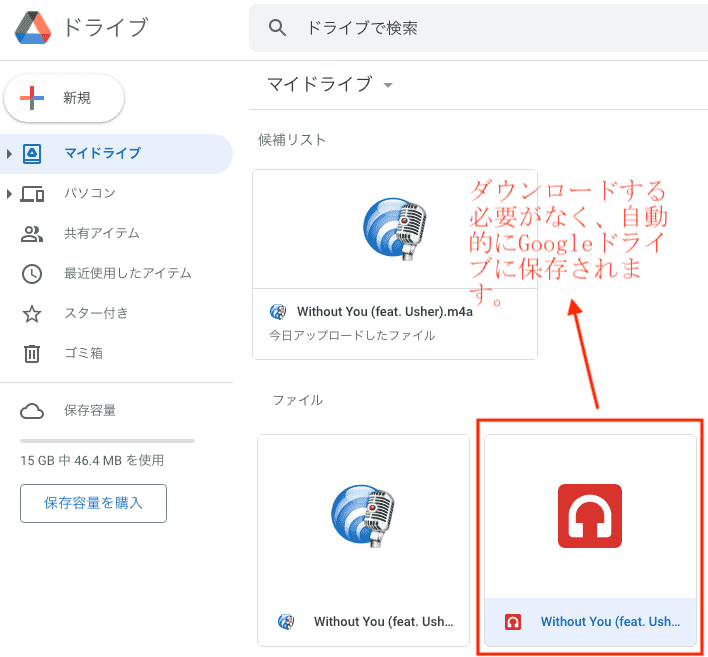Click the blue highlighted Without You (feat. Ush... name
The height and width of the screenshot is (657, 708).
tap(610, 622)
